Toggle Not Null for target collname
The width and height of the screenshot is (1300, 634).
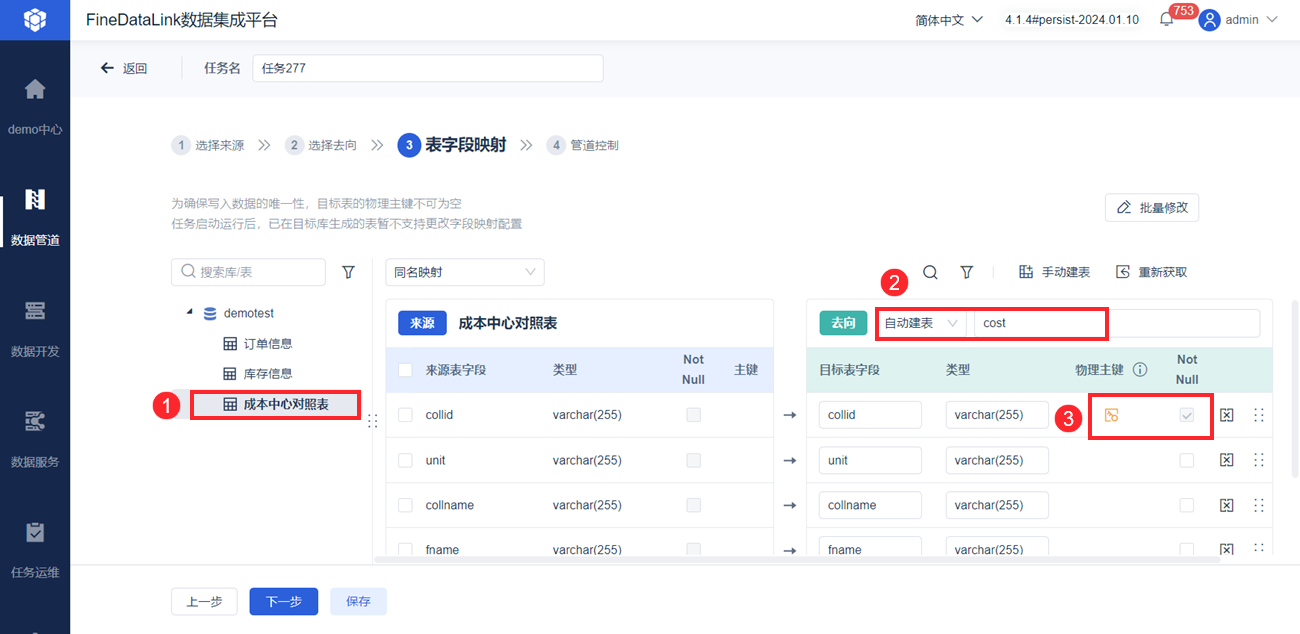click(1187, 505)
